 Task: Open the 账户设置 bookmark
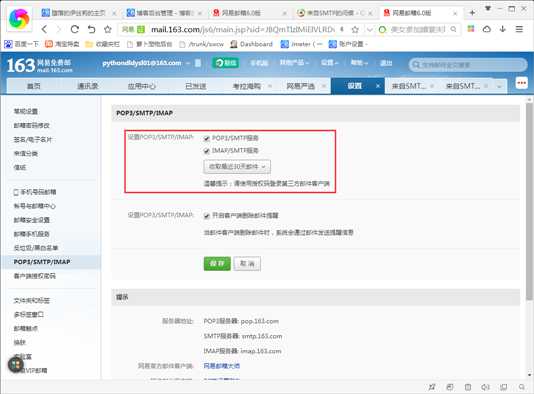point(348,44)
